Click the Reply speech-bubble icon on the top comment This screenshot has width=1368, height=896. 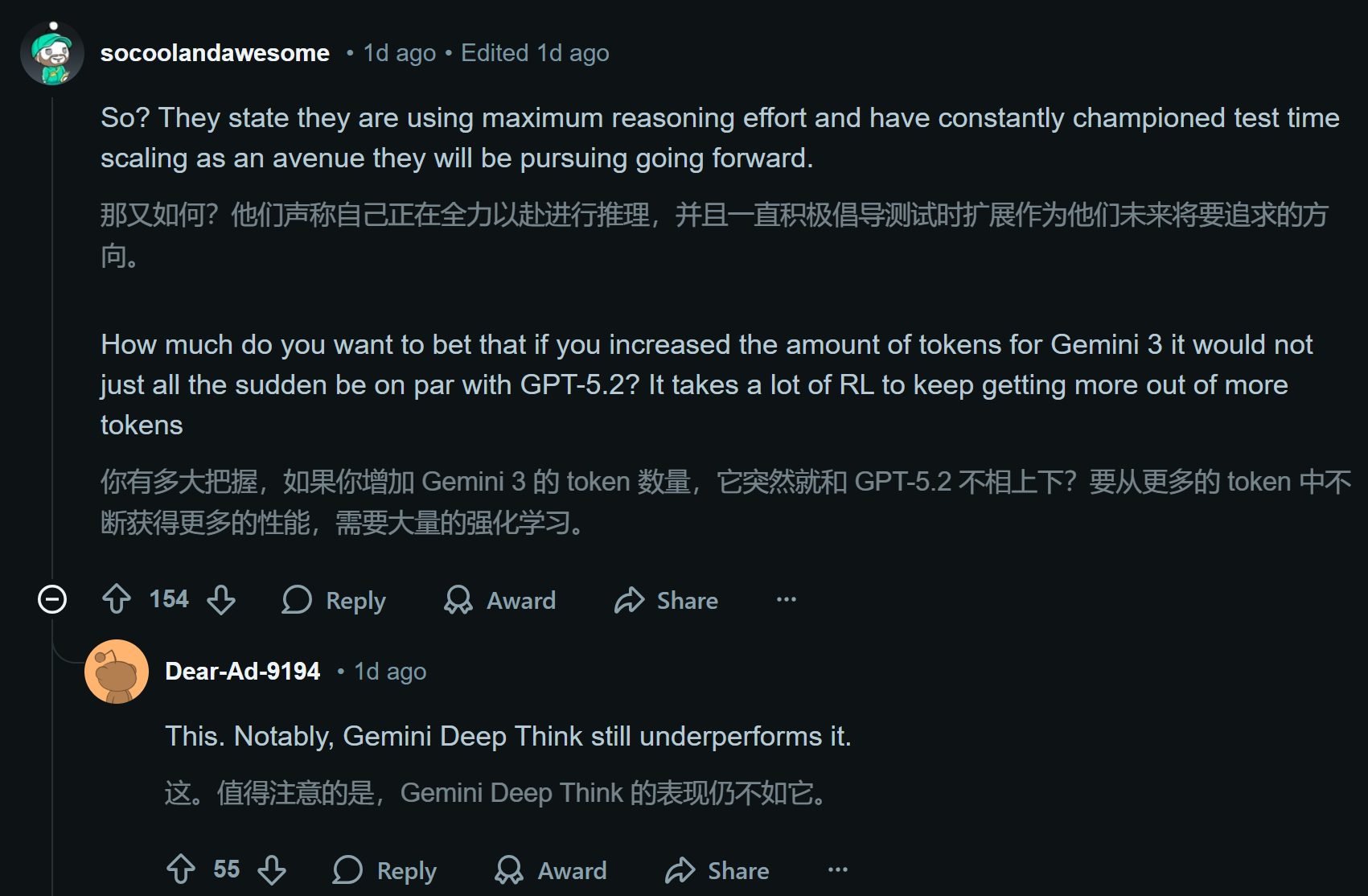click(297, 600)
